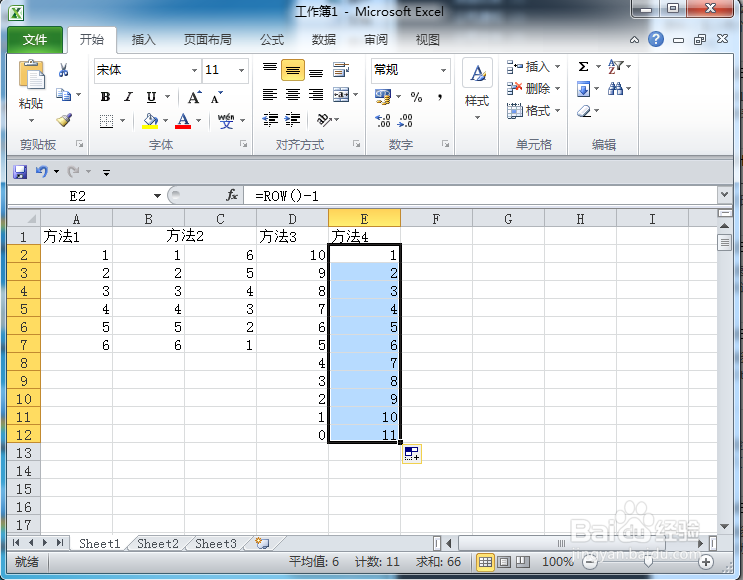Toggle Wrap Text icon
Viewport: 743px width, 580px height.
(x=341, y=70)
